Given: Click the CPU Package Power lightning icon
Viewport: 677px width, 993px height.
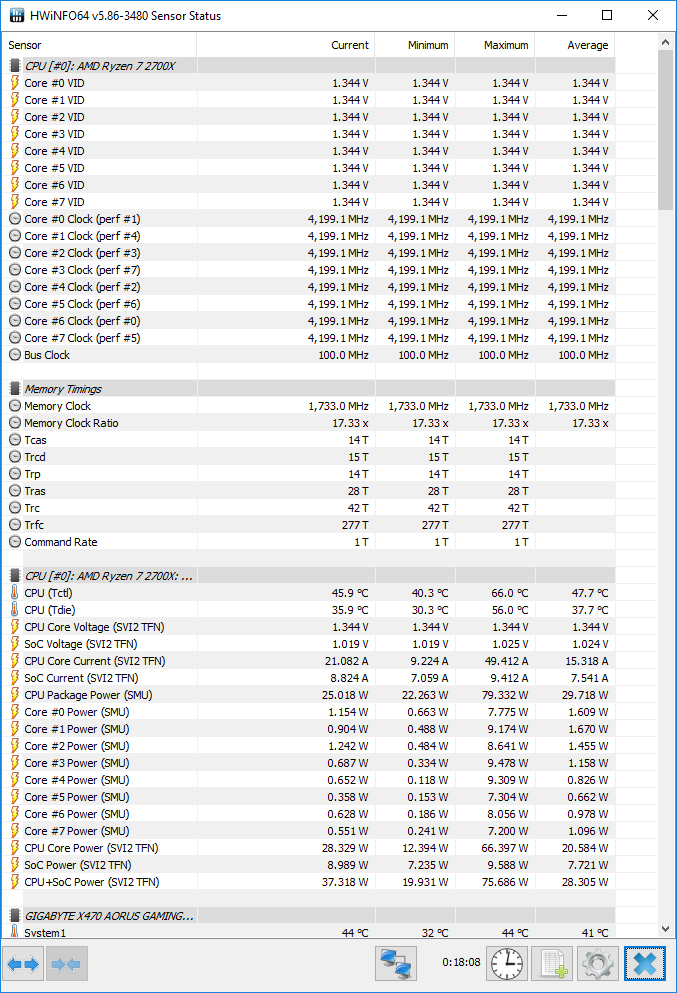Looking at the screenshot, I should (x=15, y=695).
